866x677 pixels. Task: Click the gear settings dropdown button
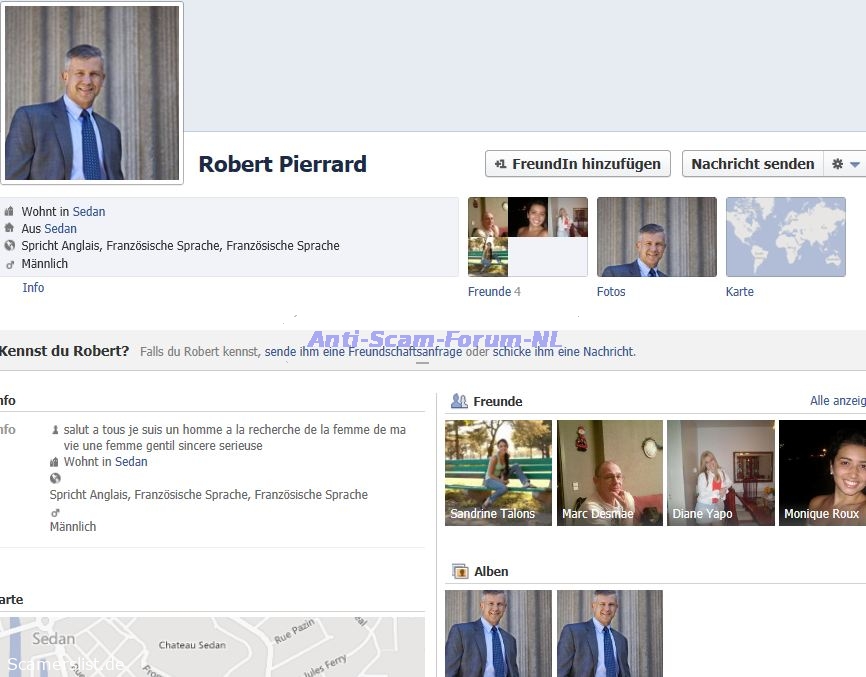pos(845,164)
